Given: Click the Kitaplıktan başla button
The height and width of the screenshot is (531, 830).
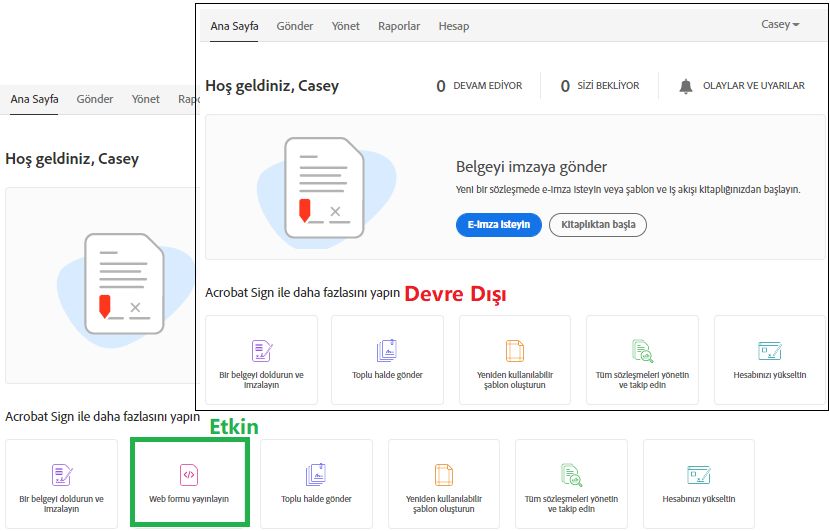Looking at the screenshot, I should (x=598, y=224).
